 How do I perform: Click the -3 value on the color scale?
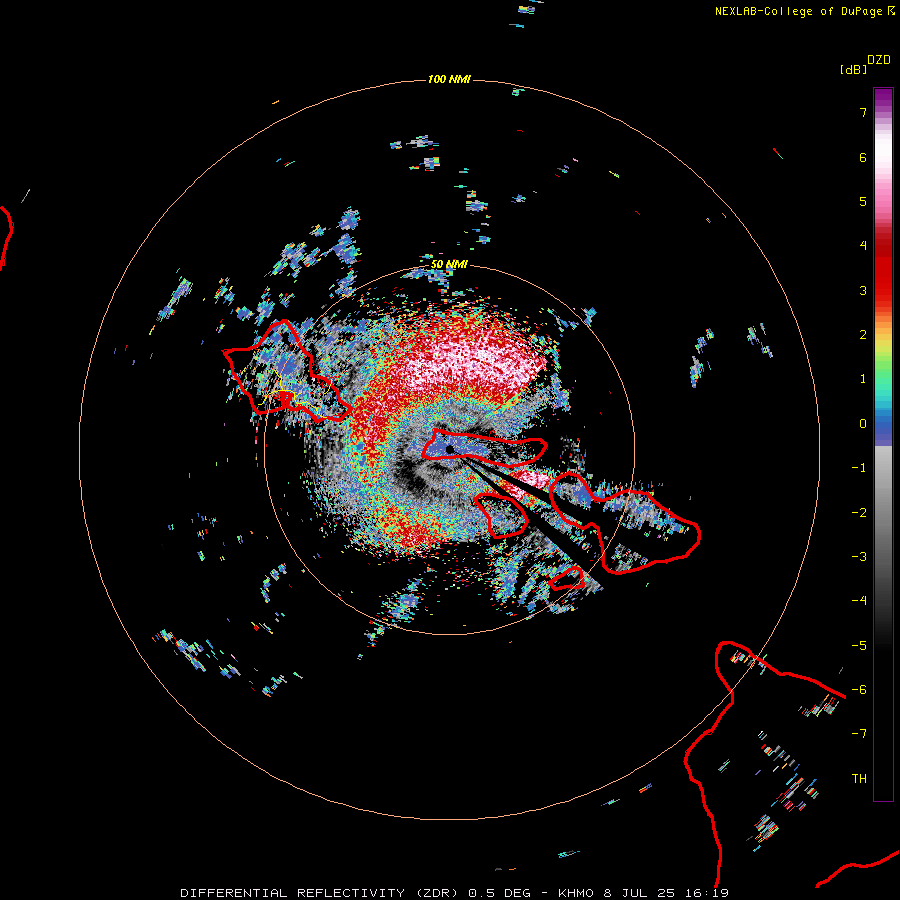coord(859,557)
